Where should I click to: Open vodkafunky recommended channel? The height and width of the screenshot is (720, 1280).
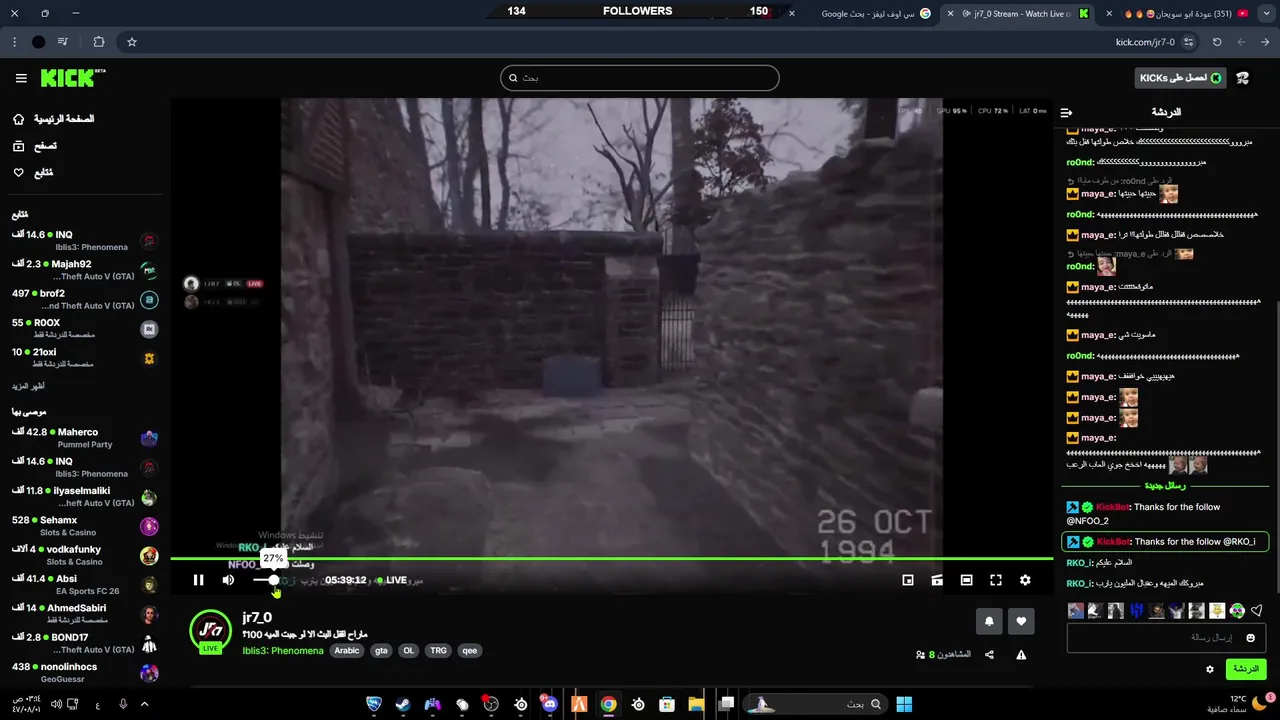[85, 555]
